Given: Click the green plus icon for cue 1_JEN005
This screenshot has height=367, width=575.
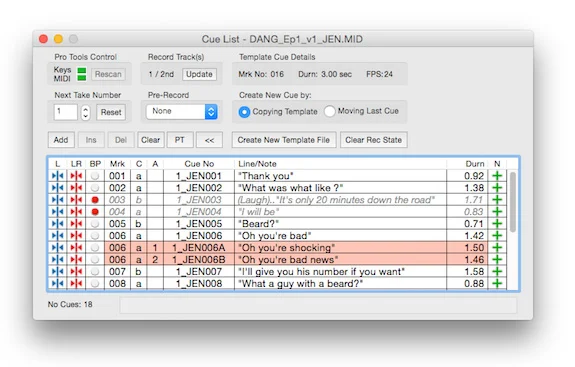Looking at the screenshot, I should (497, 224).
